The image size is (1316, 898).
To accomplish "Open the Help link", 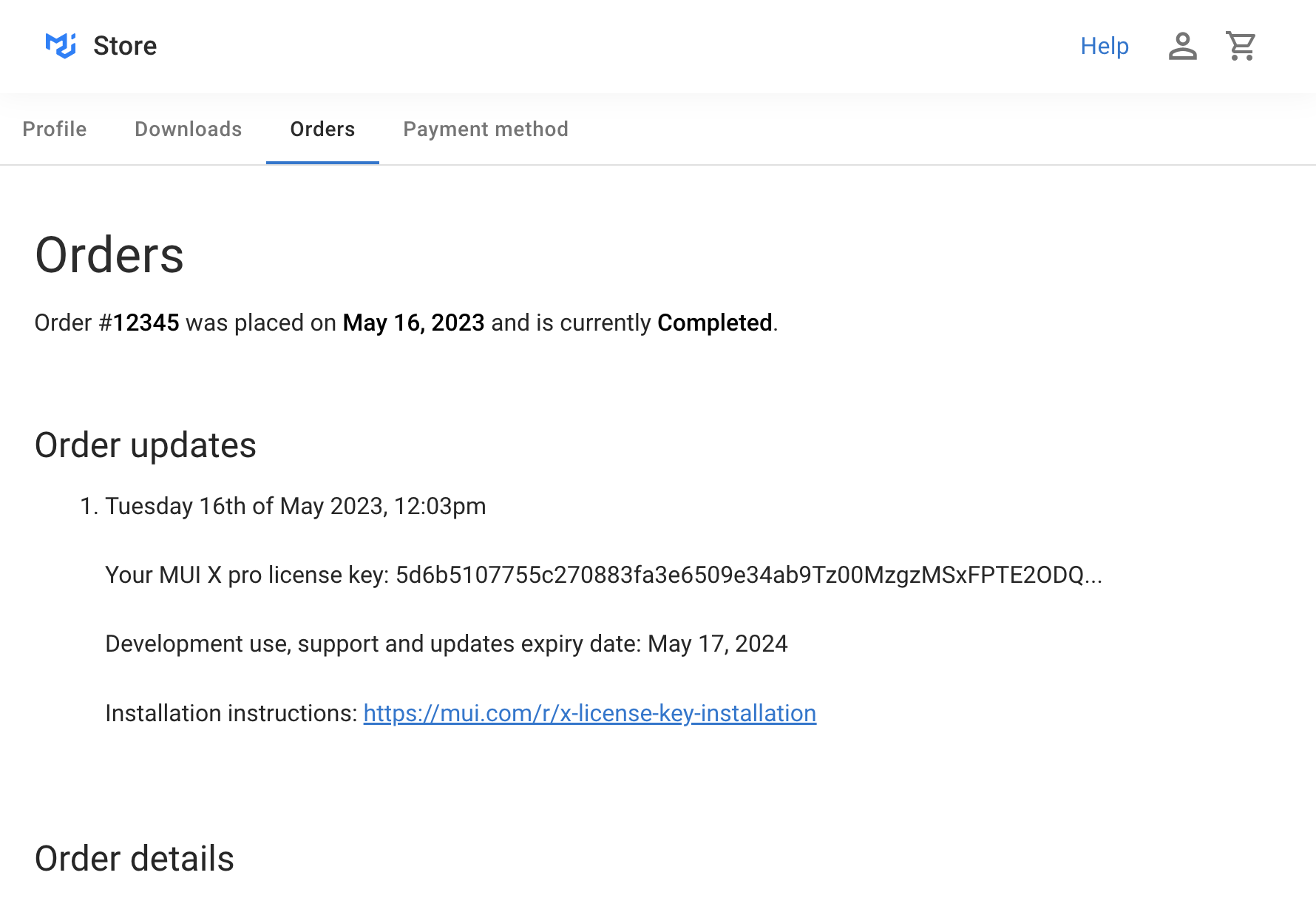I will [x=1105, y=46].
